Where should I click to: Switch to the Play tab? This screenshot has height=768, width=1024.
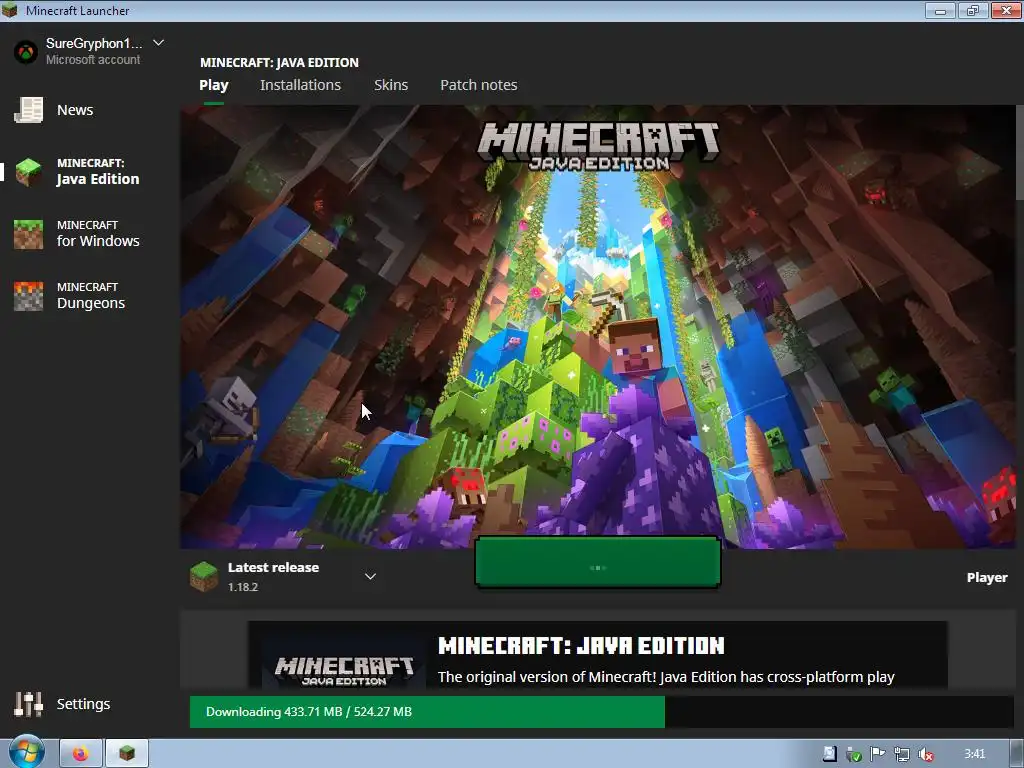214,85
